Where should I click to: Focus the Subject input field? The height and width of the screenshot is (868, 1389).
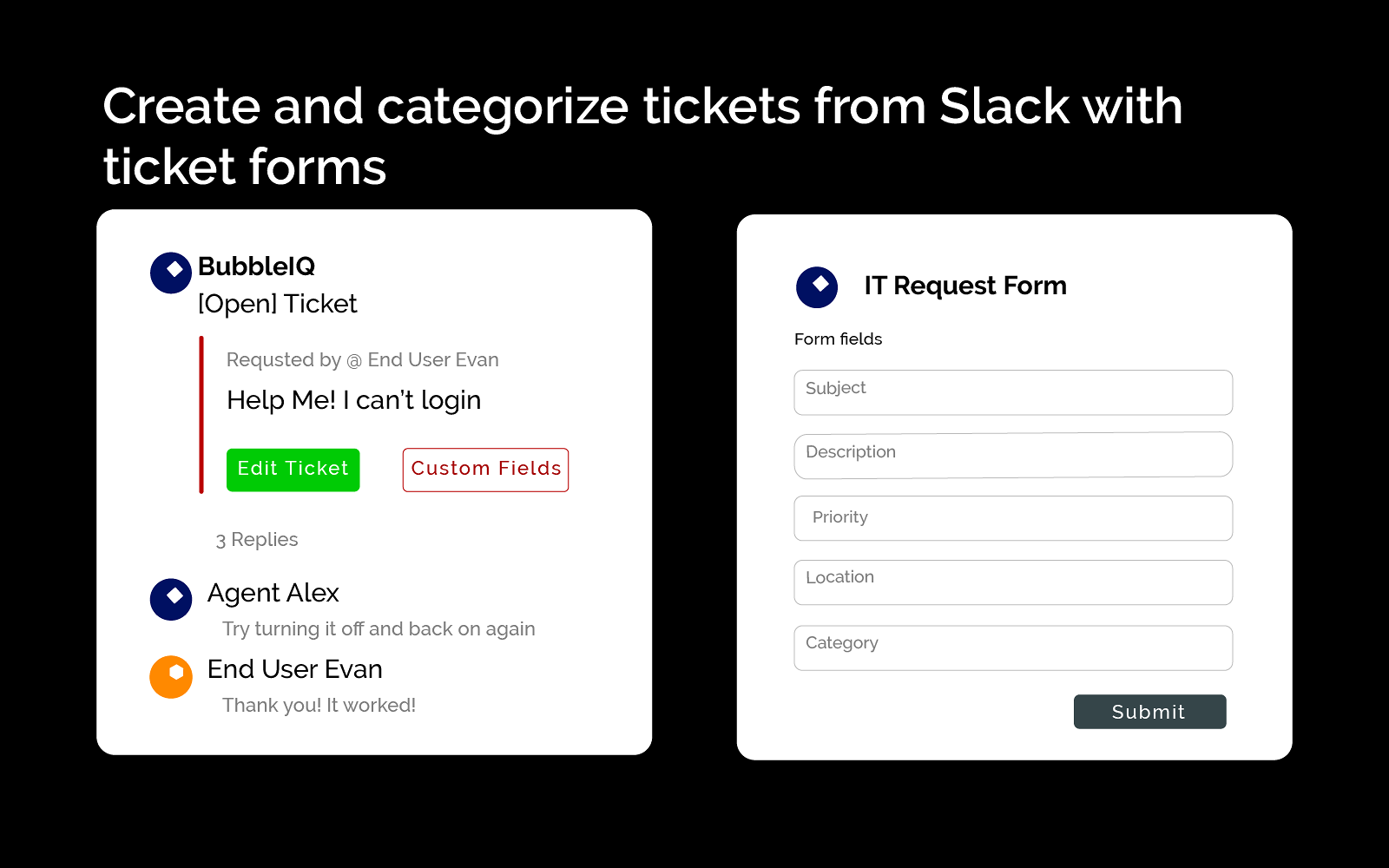[1013, 392]
